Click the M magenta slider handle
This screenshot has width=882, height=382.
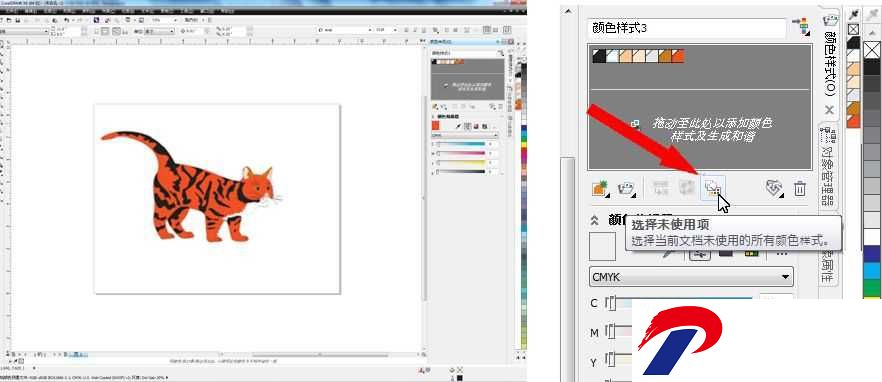point(611,332)
